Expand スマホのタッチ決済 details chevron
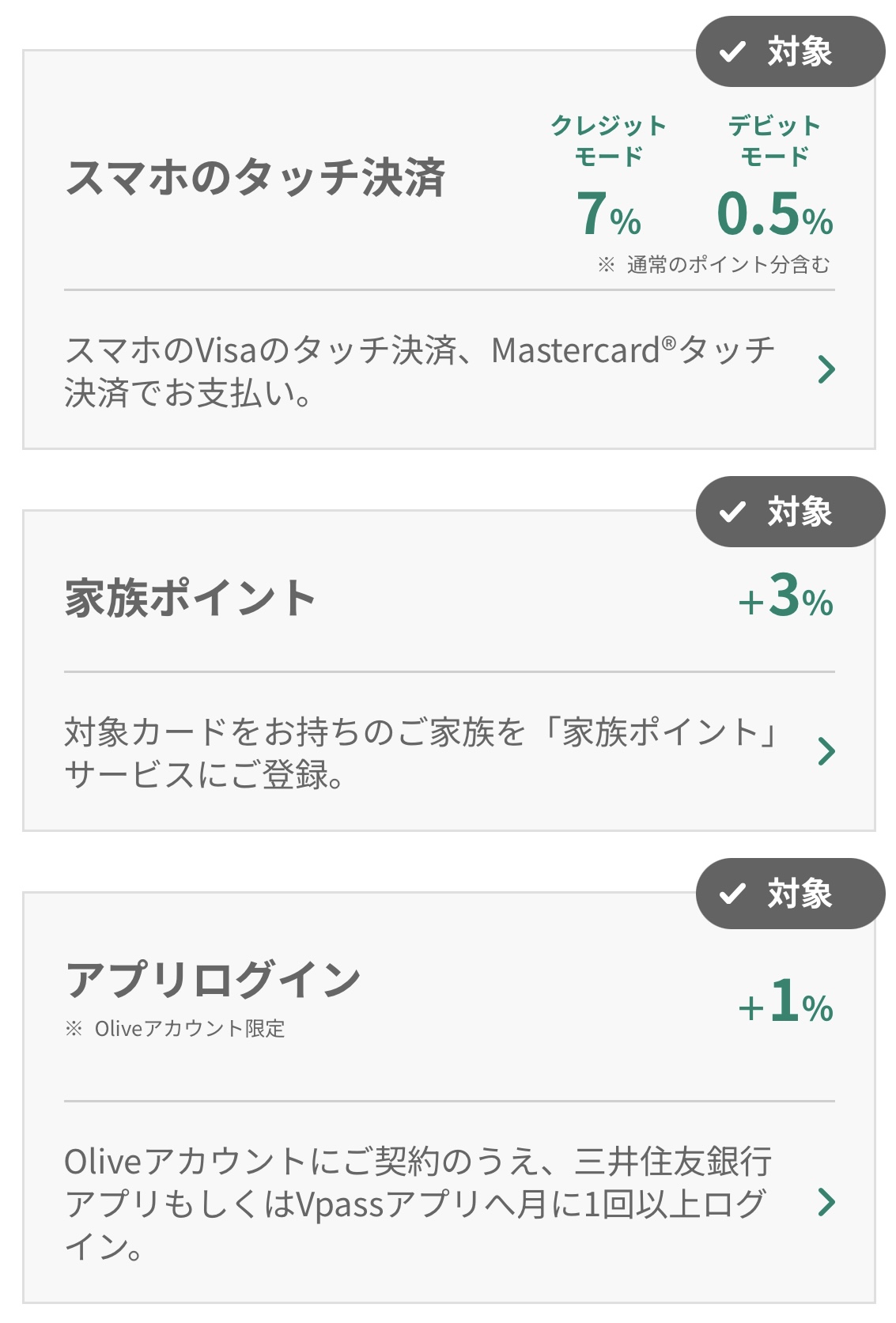The image size is (896, 1323). (x=826, y=369)
